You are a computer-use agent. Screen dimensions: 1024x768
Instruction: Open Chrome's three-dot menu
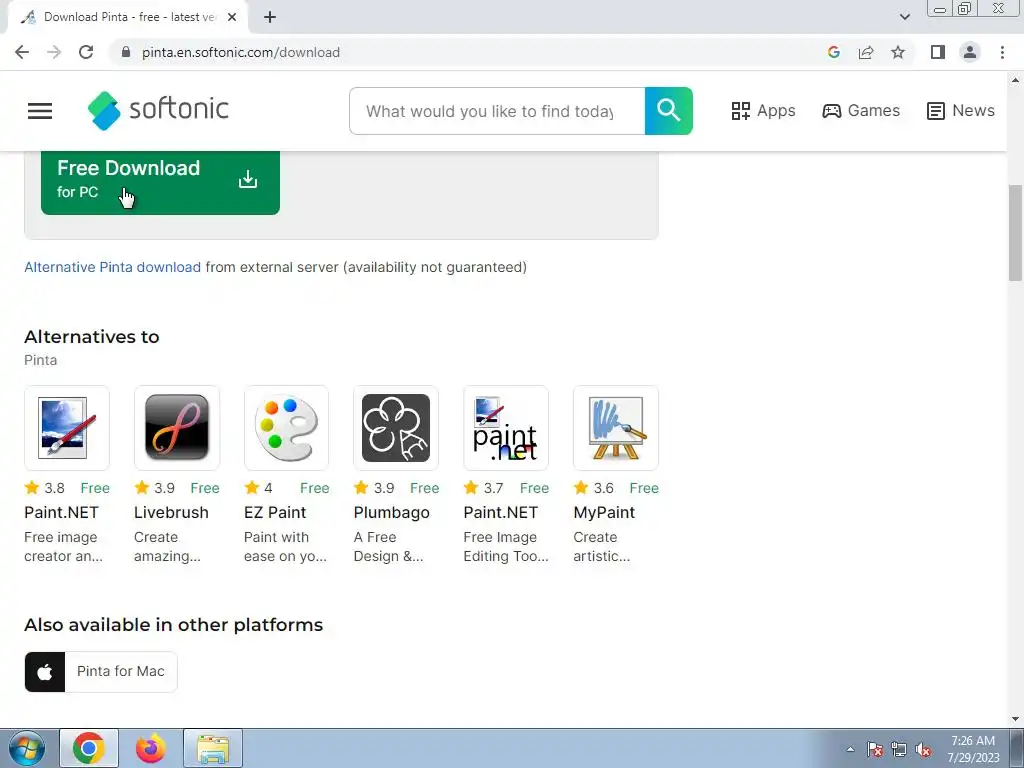pos(1002,52)
